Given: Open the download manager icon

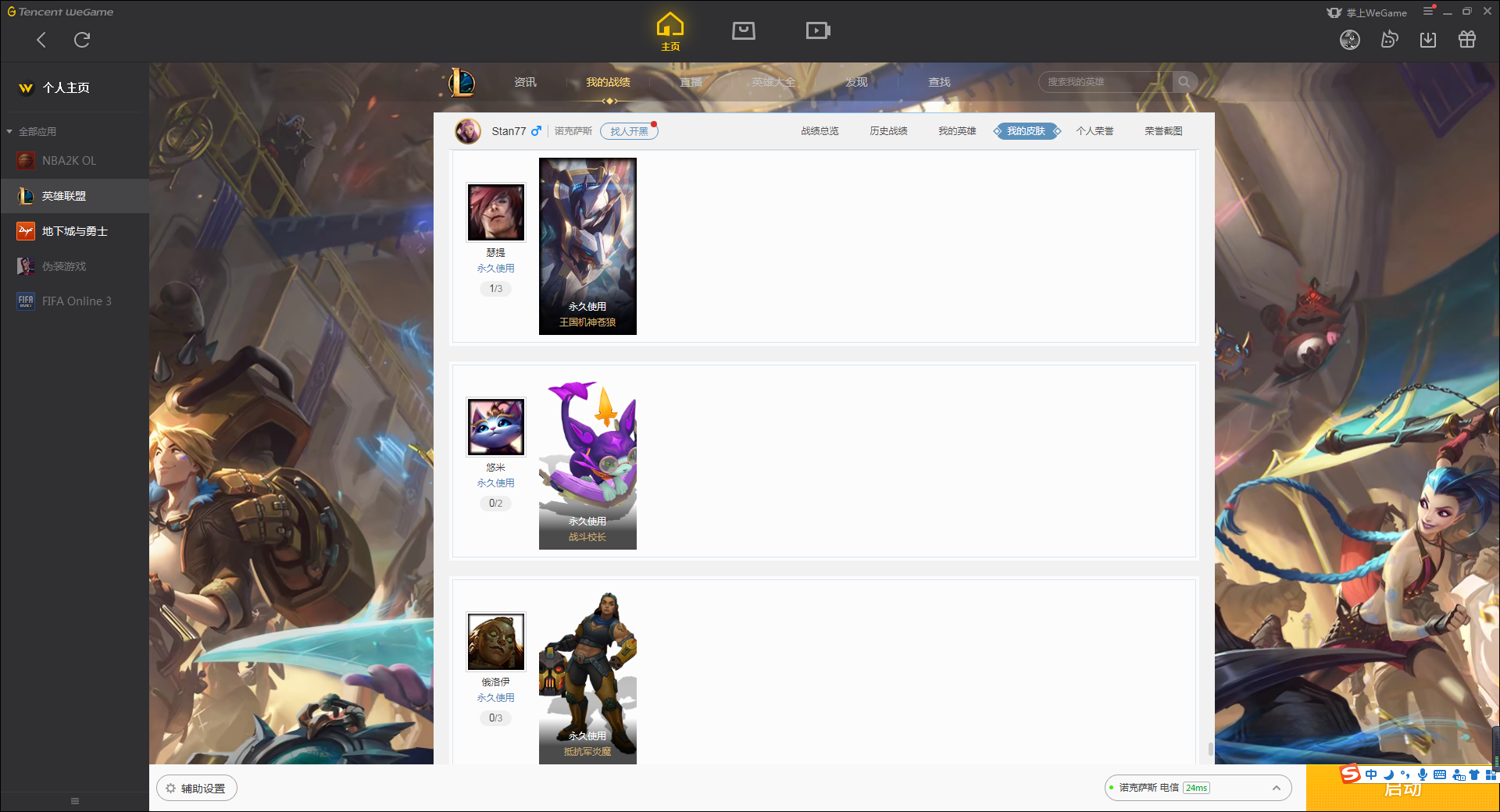Looking at the screenshot, I should point(1428,40).
